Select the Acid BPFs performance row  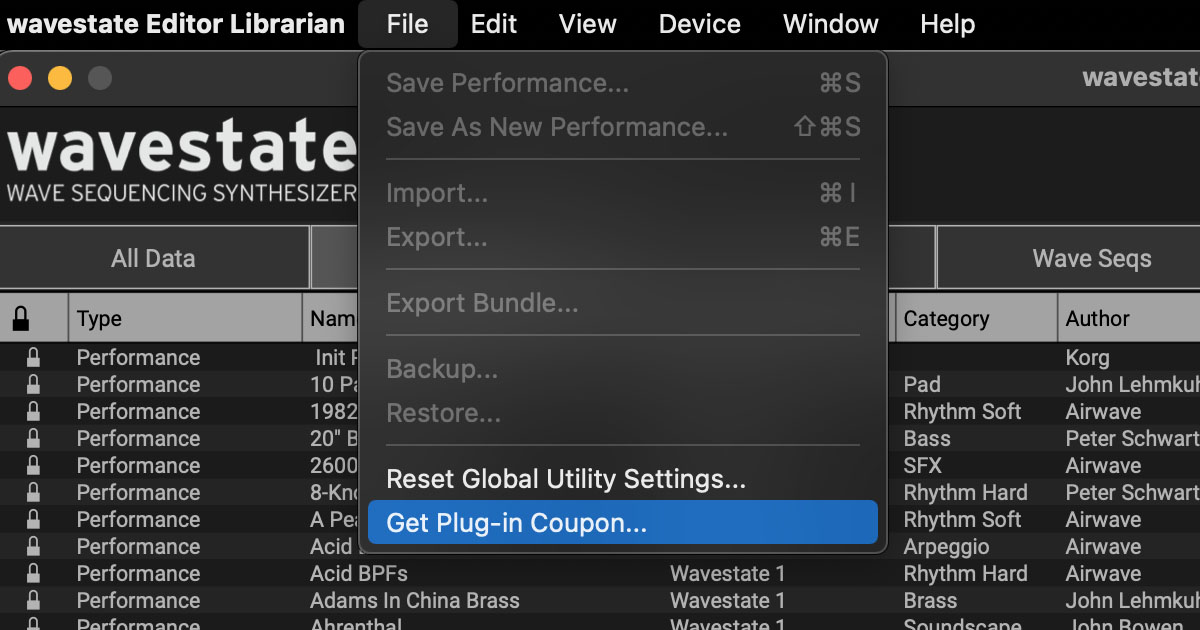coord(359,574)
